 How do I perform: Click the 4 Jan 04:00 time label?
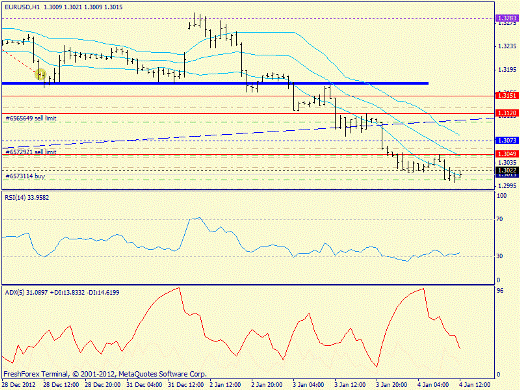click(434, 385)
